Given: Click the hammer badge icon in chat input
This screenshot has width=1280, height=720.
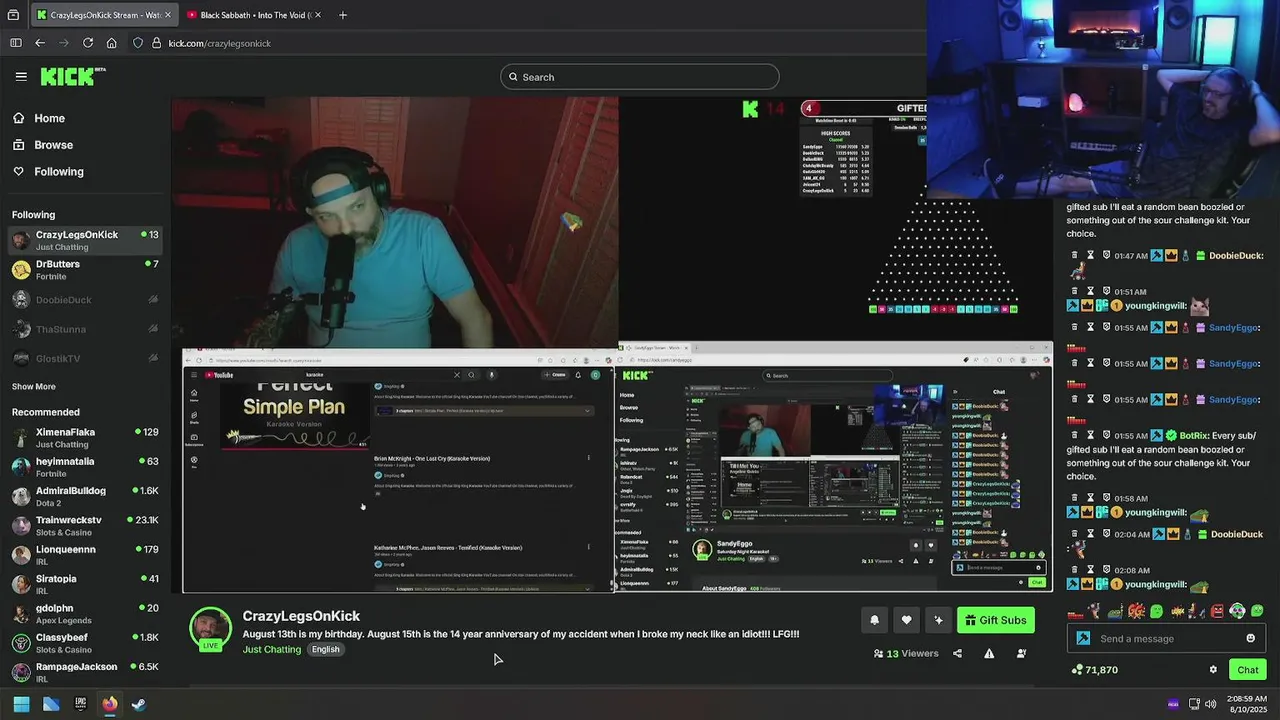Looking at the screenshot, I should pos(1083,639).
